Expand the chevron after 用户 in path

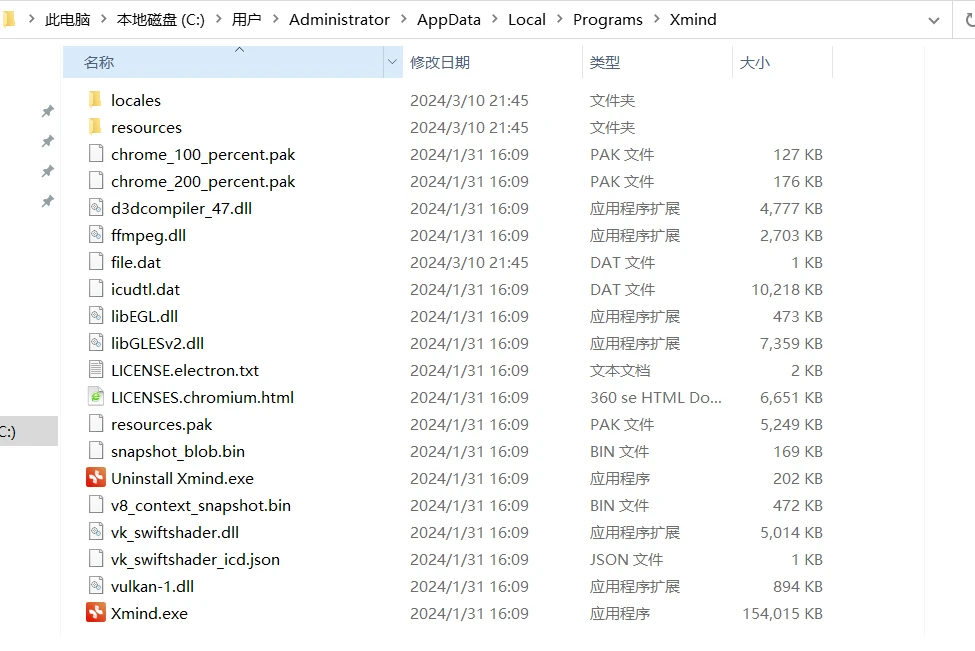(x=275, y=19)
